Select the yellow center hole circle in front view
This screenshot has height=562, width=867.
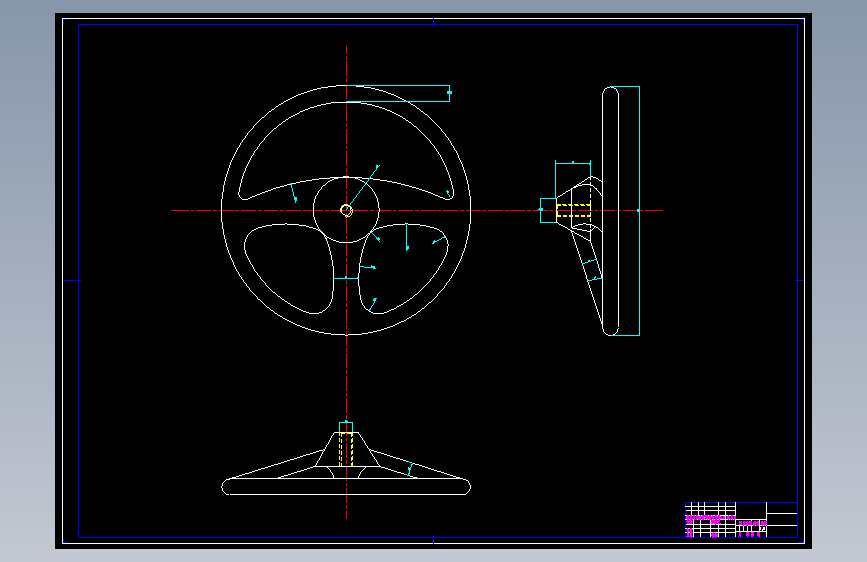pos(346,210)
